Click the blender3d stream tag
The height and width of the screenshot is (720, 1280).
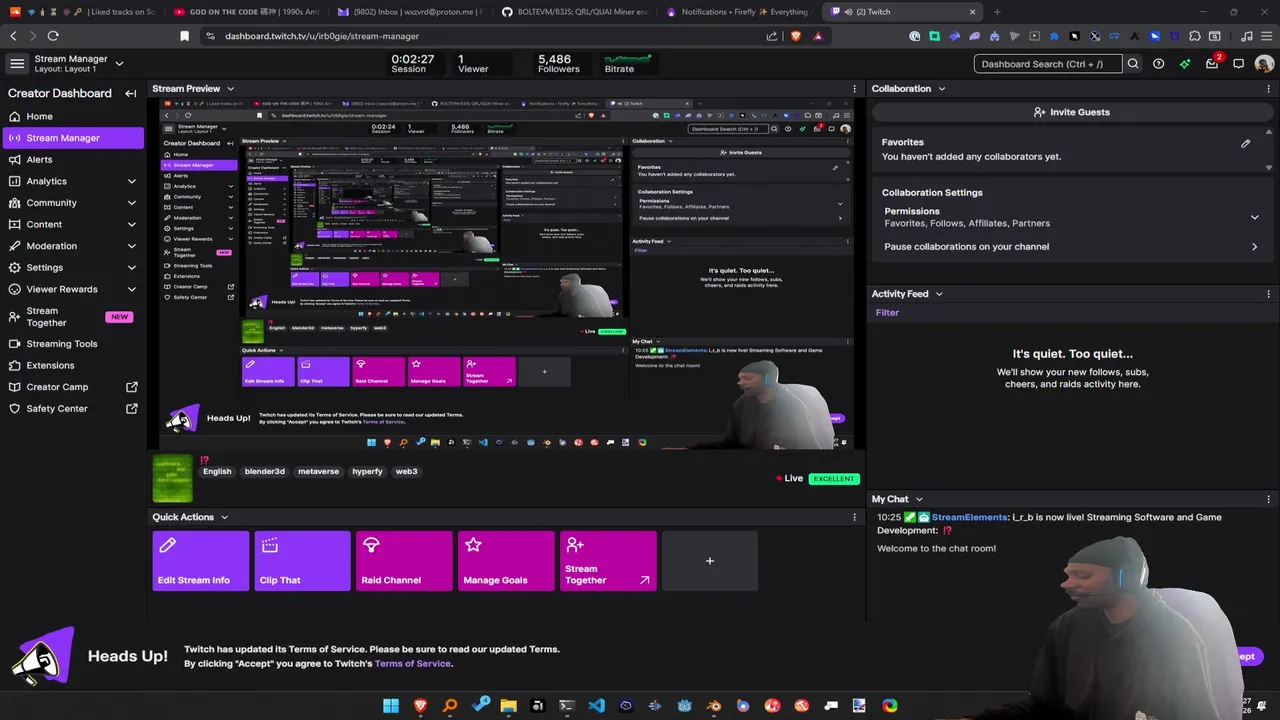pos(265,472)
